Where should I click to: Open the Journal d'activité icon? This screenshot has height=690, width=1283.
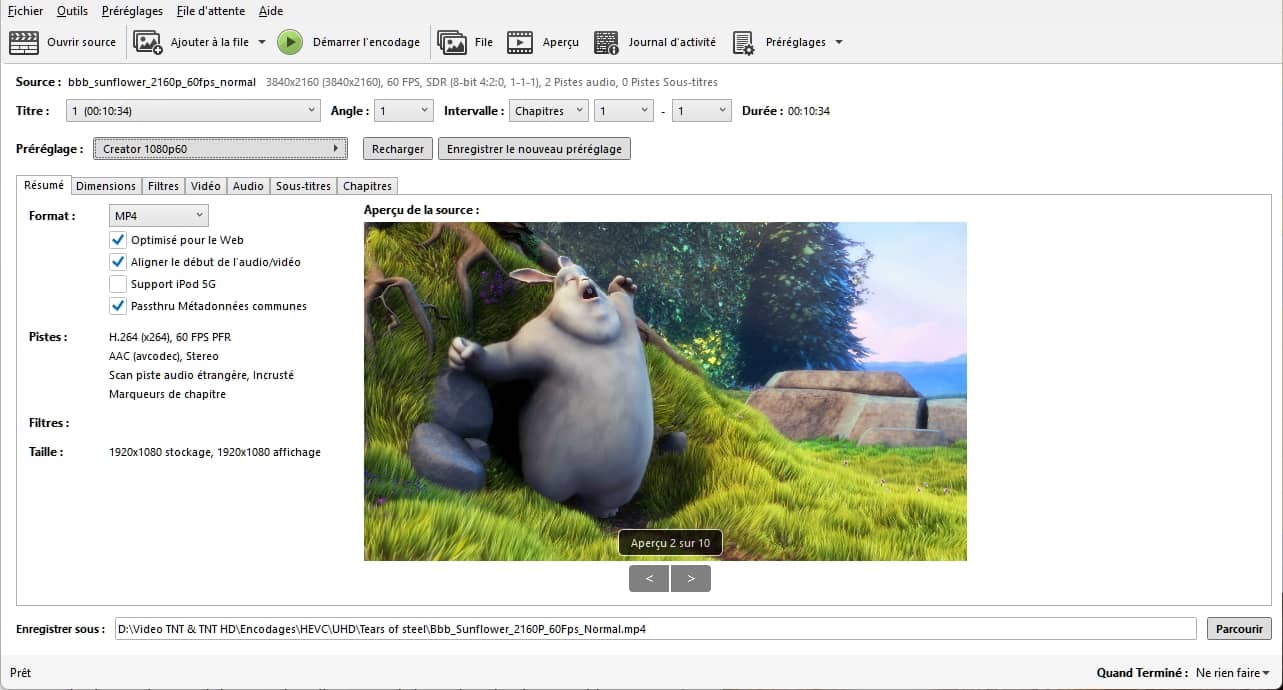(x=606, y=42)
